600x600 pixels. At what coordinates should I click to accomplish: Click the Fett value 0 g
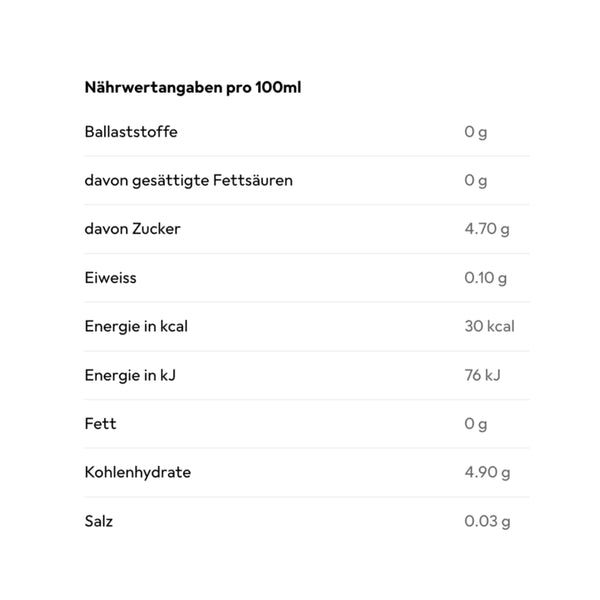click(476, 424)
